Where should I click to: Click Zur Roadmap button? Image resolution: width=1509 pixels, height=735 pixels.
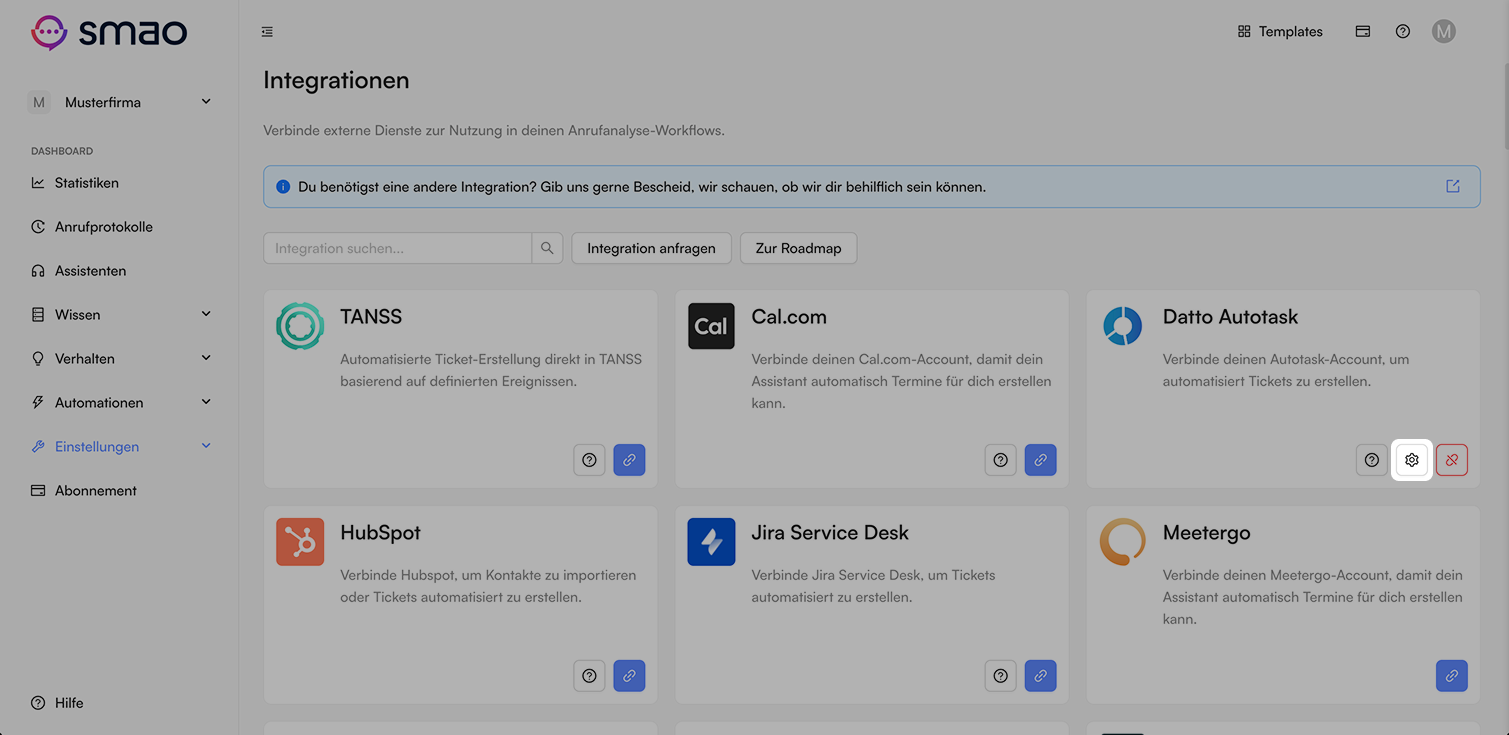pyautogui.click(x=798, y=248)
